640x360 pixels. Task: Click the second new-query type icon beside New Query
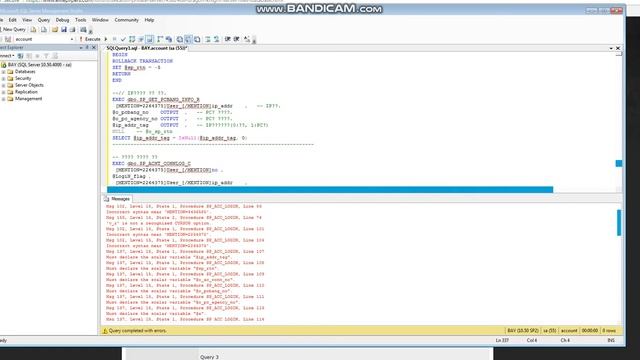pyautogui.click(x=43, y=29)
